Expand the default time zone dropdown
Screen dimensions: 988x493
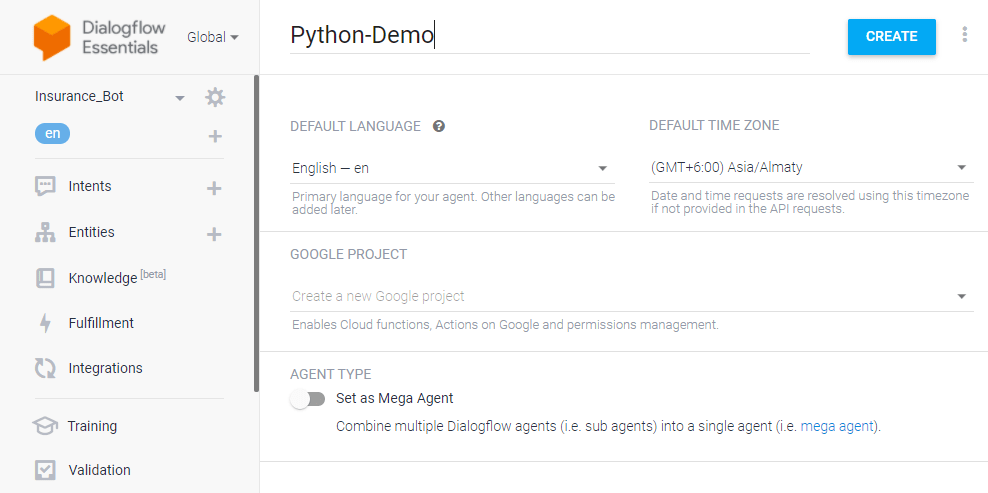click(809, 168)
